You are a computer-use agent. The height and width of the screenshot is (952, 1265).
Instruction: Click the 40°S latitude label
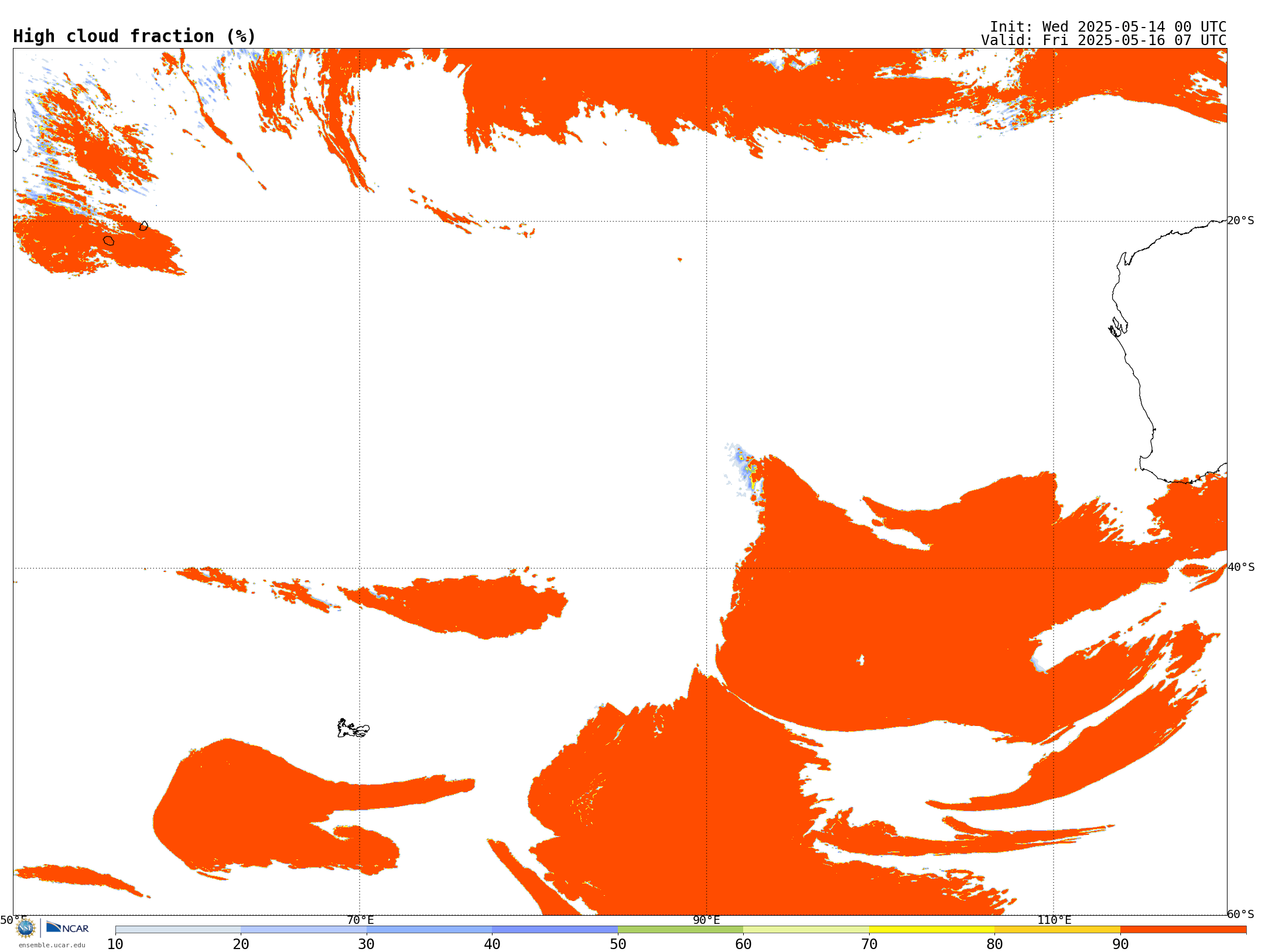click(1241, 567)
